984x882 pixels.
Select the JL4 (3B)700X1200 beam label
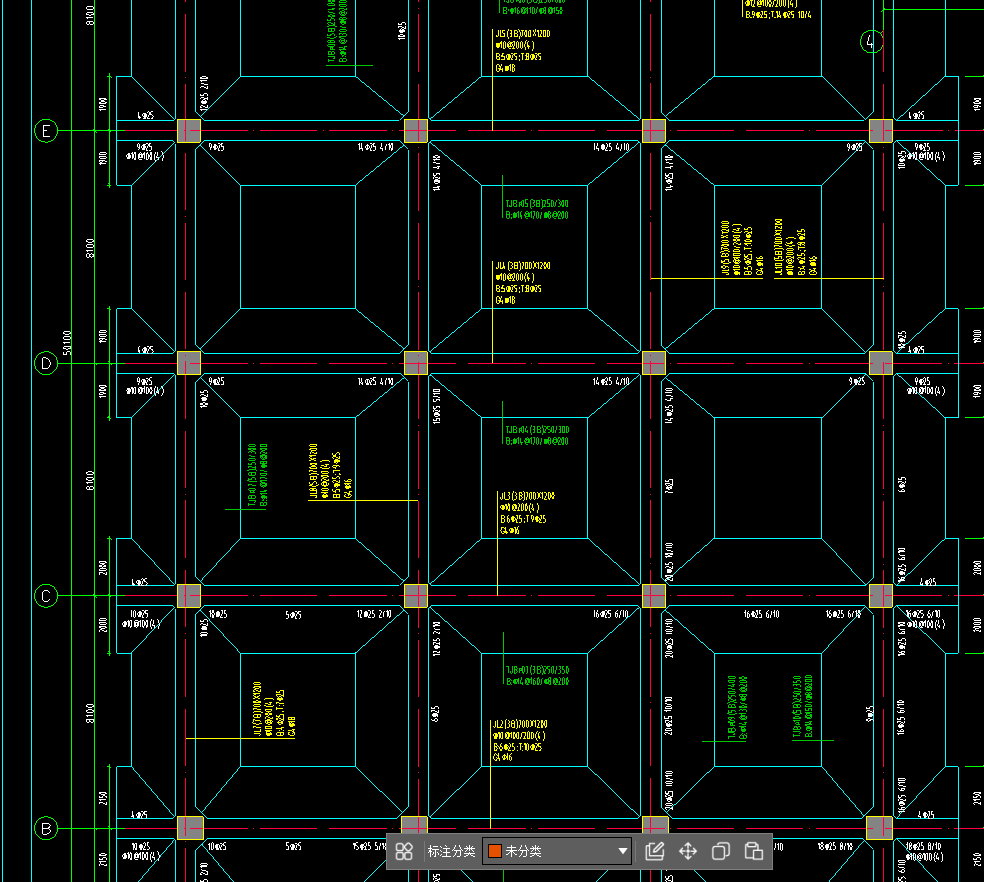523,266
